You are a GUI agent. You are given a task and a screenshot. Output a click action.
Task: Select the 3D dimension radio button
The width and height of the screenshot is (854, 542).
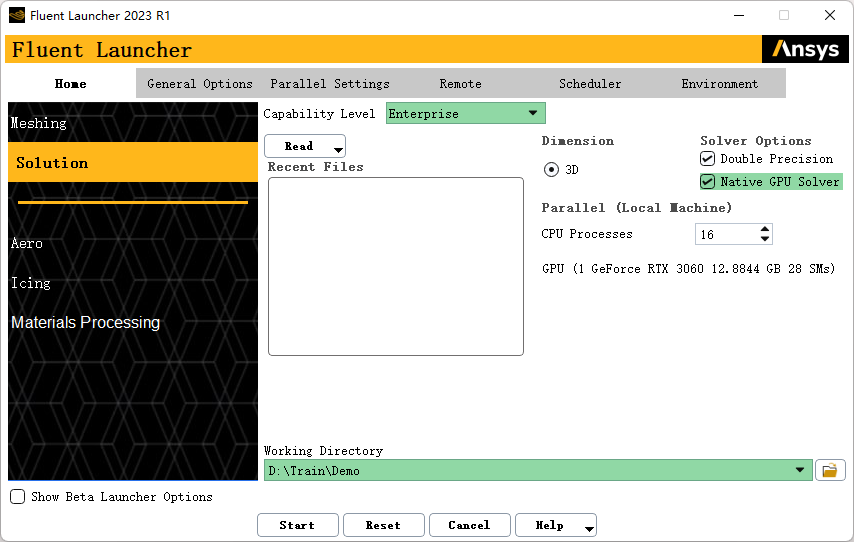[551, 170]
